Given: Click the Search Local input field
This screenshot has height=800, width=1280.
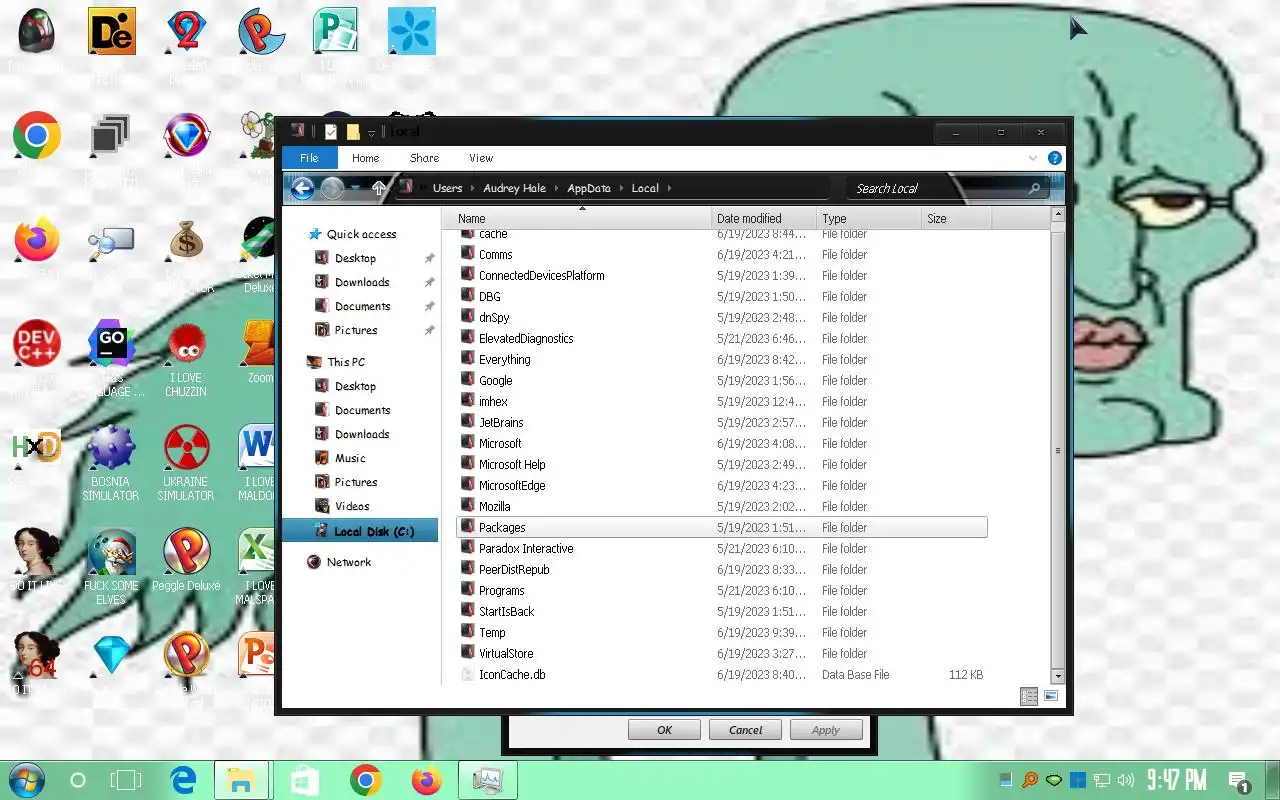Looking at the screenshot, I should (x=935, y=188).
